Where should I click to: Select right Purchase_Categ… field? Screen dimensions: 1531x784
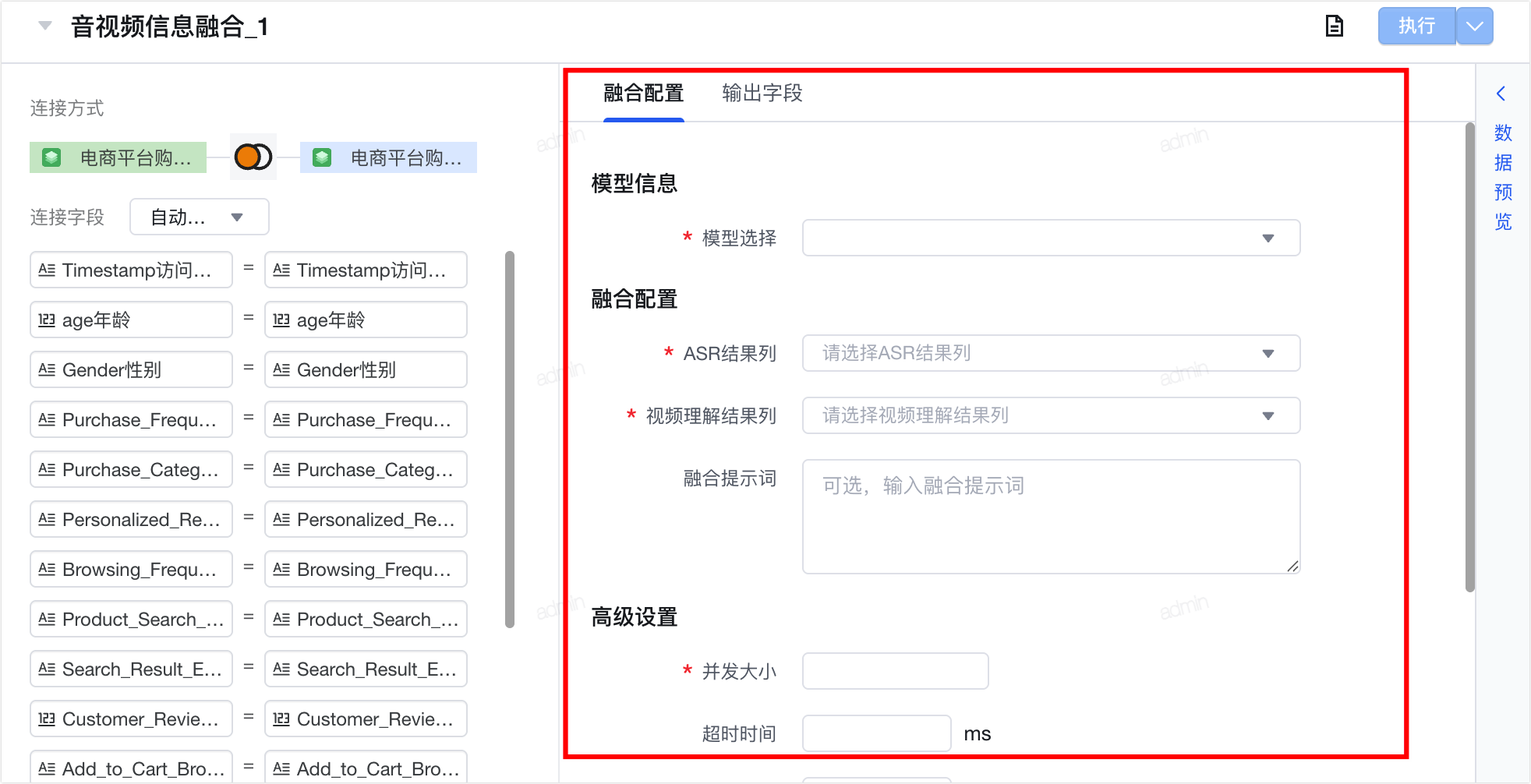[x=366, y=469]
